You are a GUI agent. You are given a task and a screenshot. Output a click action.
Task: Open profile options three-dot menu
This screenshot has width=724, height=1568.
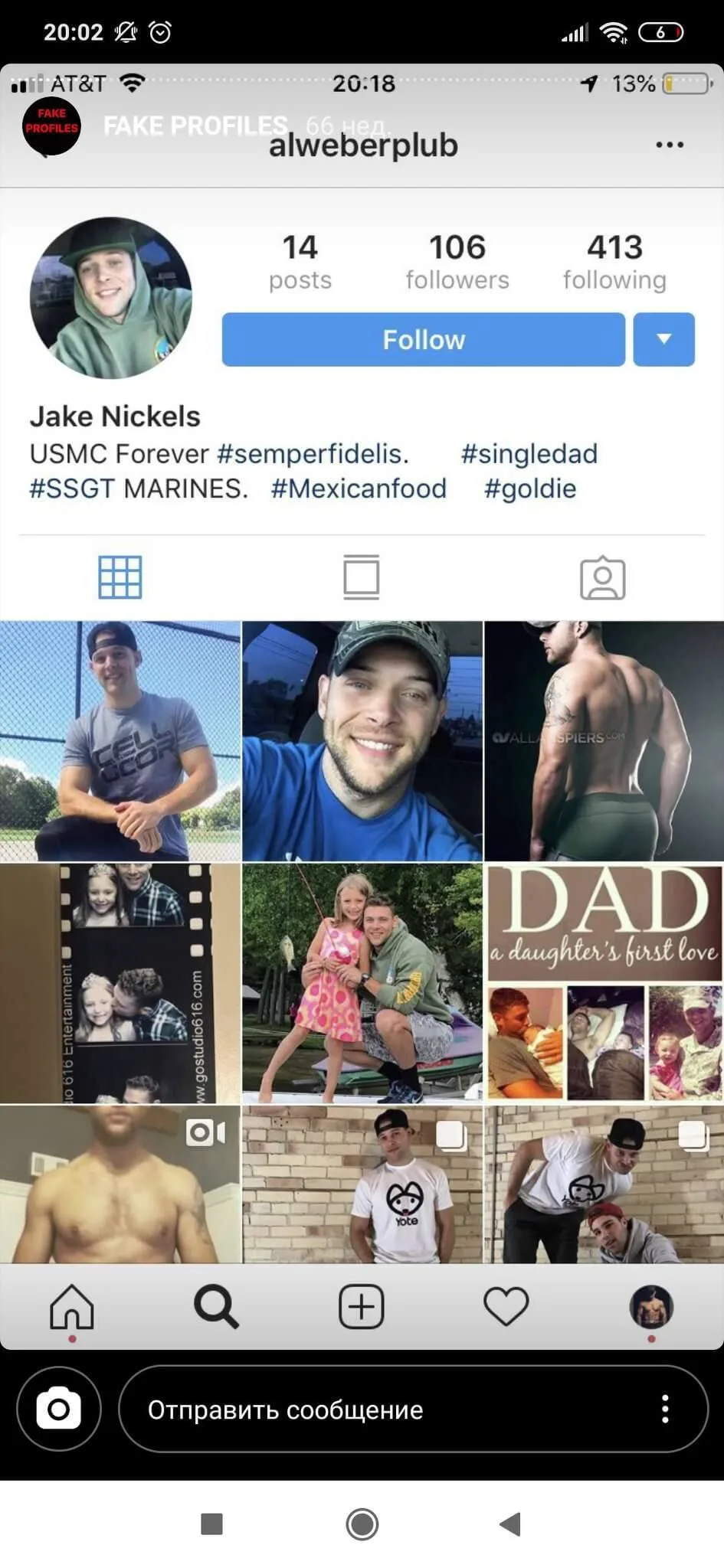(670, 145)
